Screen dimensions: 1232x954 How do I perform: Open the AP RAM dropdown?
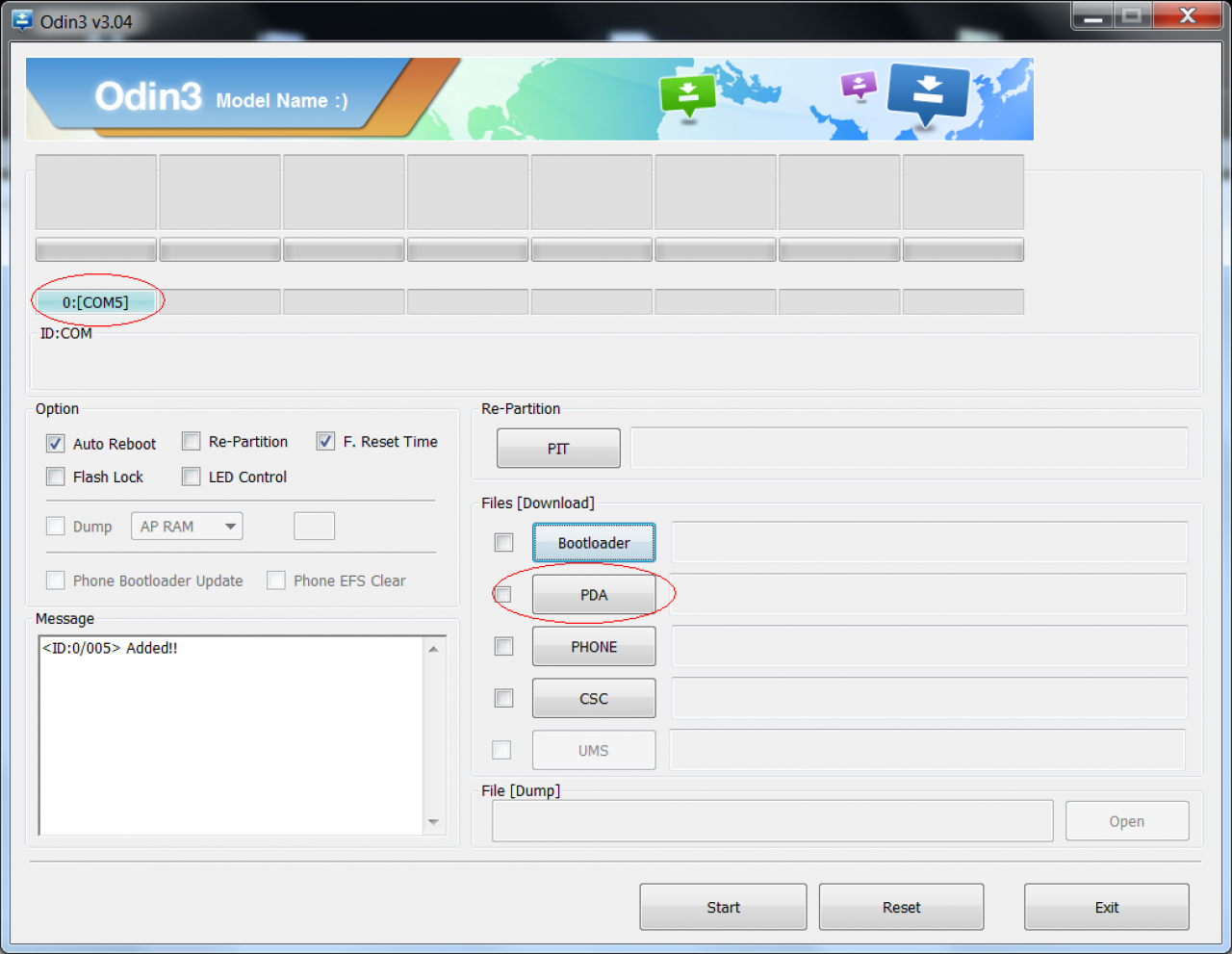pyautogui.click(x=187, y=527)
